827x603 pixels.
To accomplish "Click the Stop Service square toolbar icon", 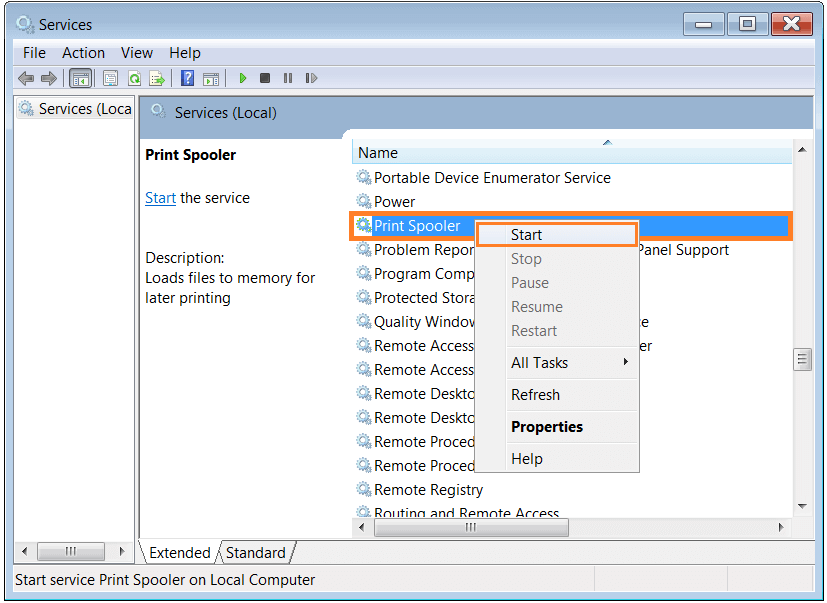I will 265,78.
